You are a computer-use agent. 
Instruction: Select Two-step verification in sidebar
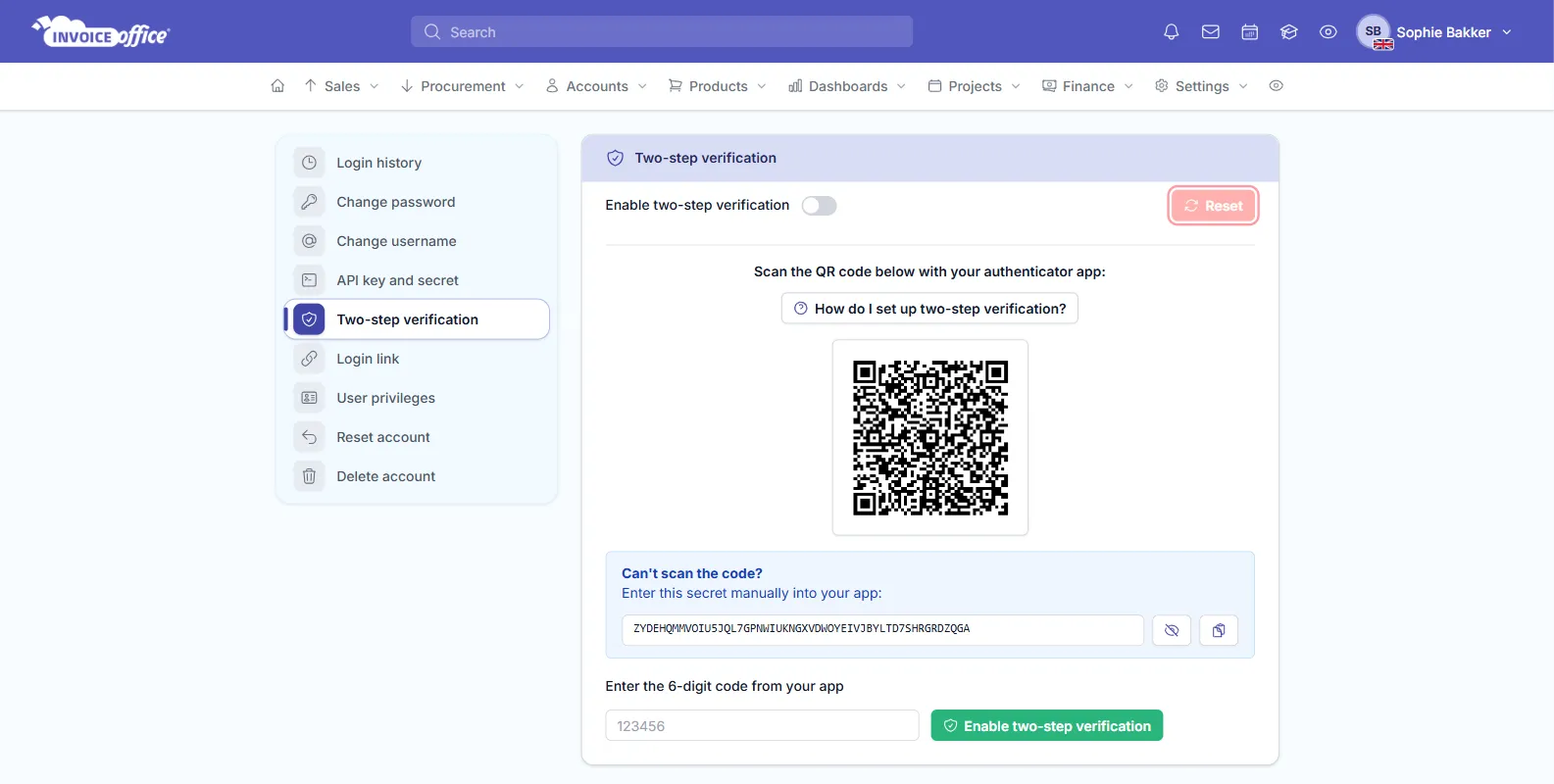[417, 319]
